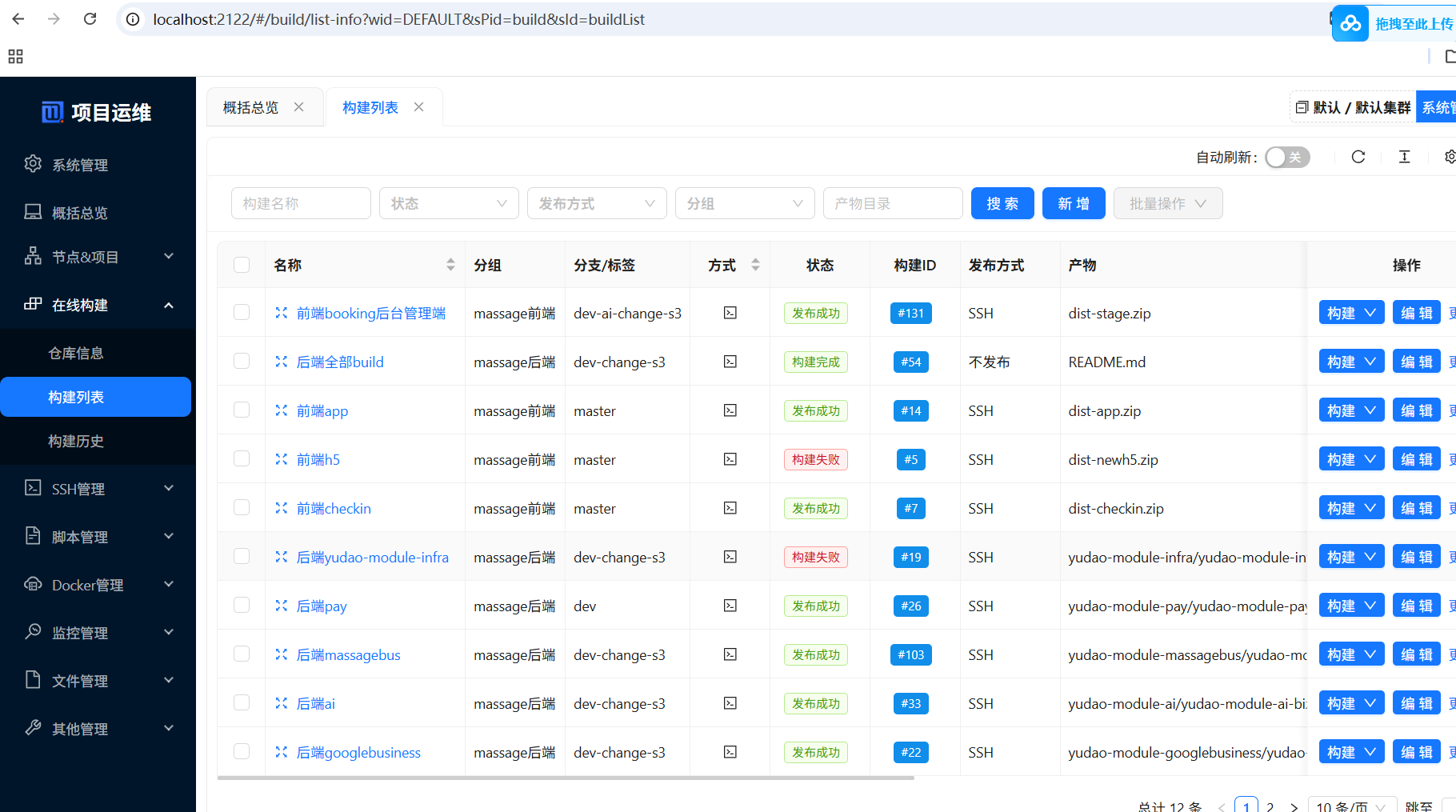This screenshot has height=812, width=1456.
Task: Click the browser address bar URL
Action: (x=398, y=19)
